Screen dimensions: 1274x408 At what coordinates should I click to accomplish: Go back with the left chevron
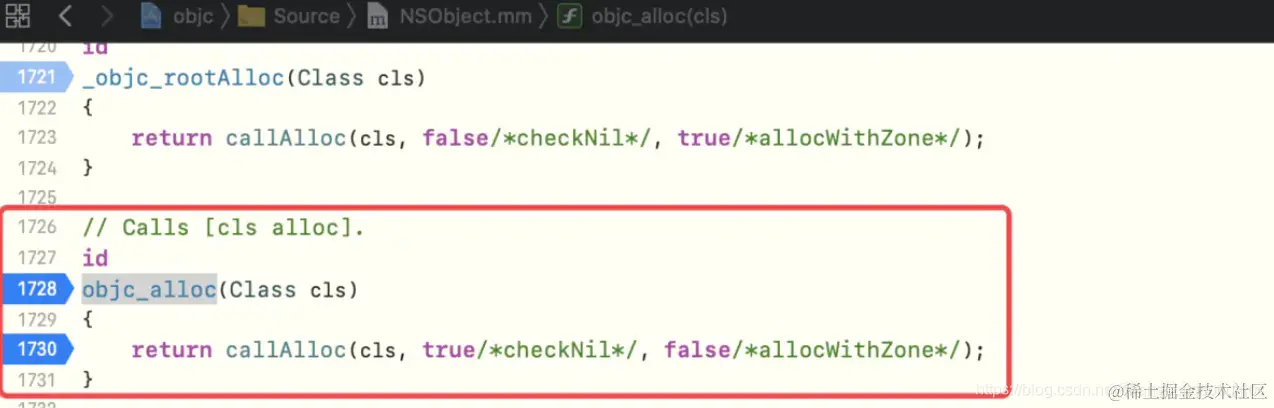point(65,17)
